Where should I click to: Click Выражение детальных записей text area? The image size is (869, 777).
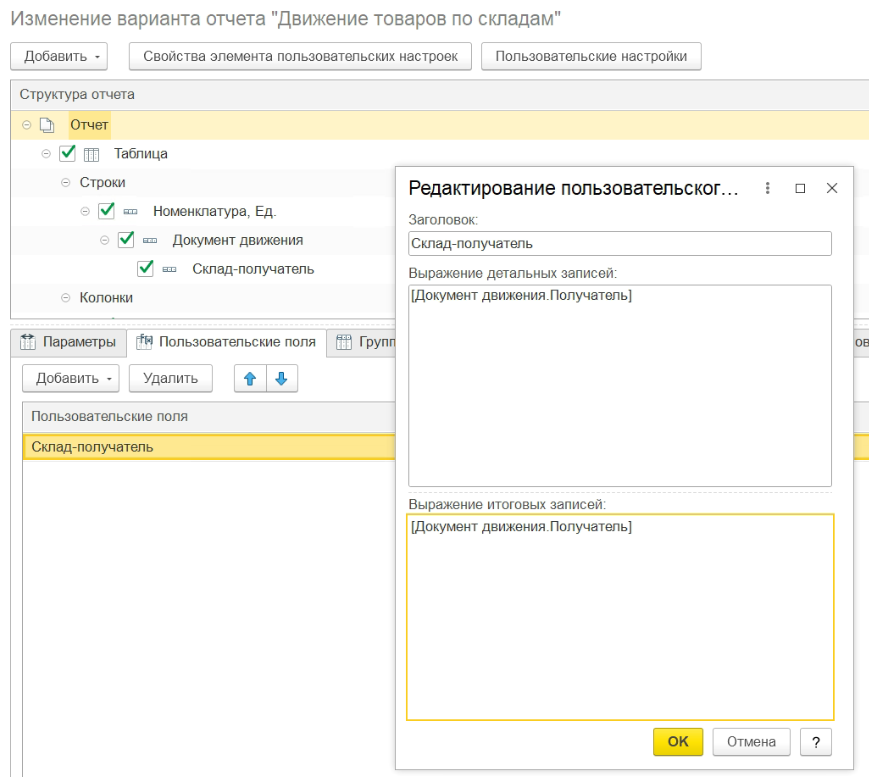(x=620, y=386)
